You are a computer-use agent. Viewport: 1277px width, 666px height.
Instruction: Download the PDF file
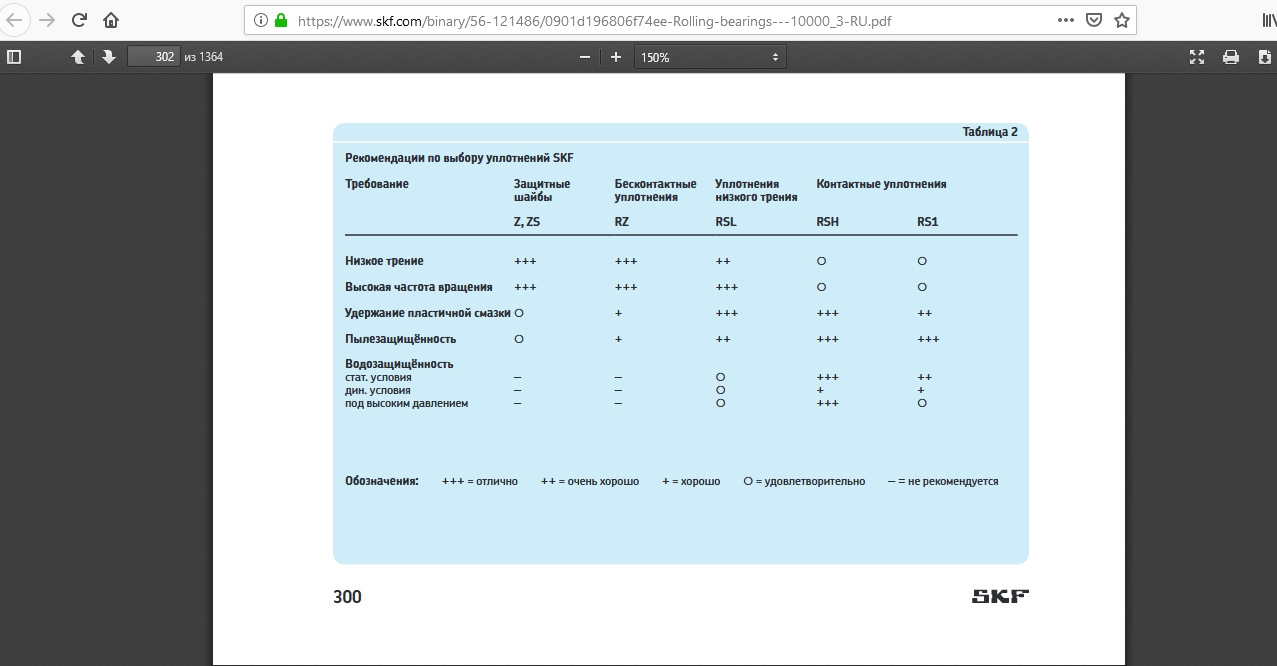click(1265, 57)
